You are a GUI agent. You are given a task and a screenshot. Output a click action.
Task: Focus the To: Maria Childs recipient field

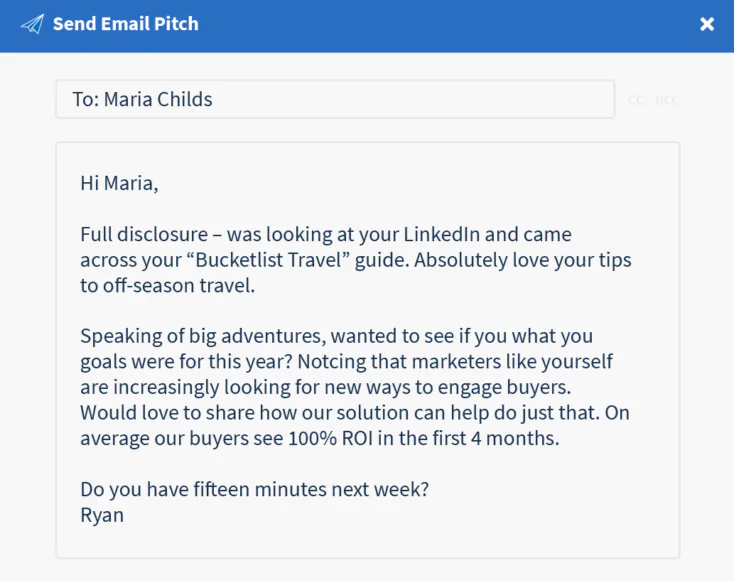(400, 100)
